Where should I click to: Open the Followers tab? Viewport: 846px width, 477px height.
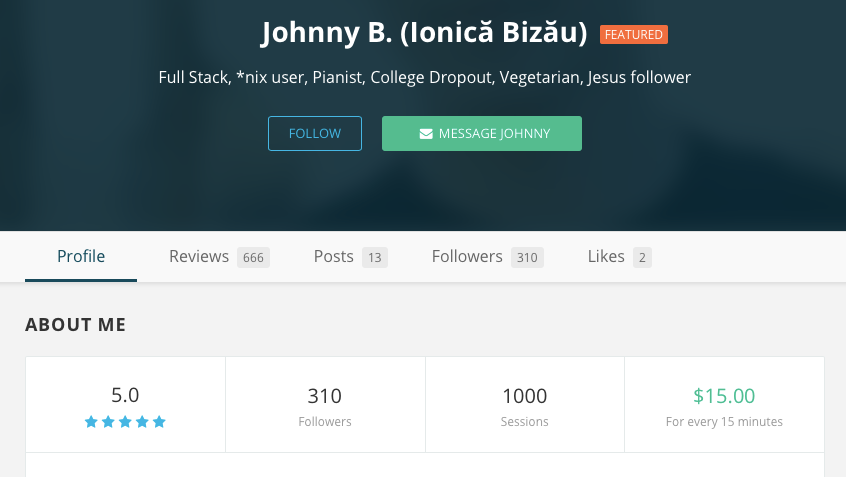coord(488,256)
